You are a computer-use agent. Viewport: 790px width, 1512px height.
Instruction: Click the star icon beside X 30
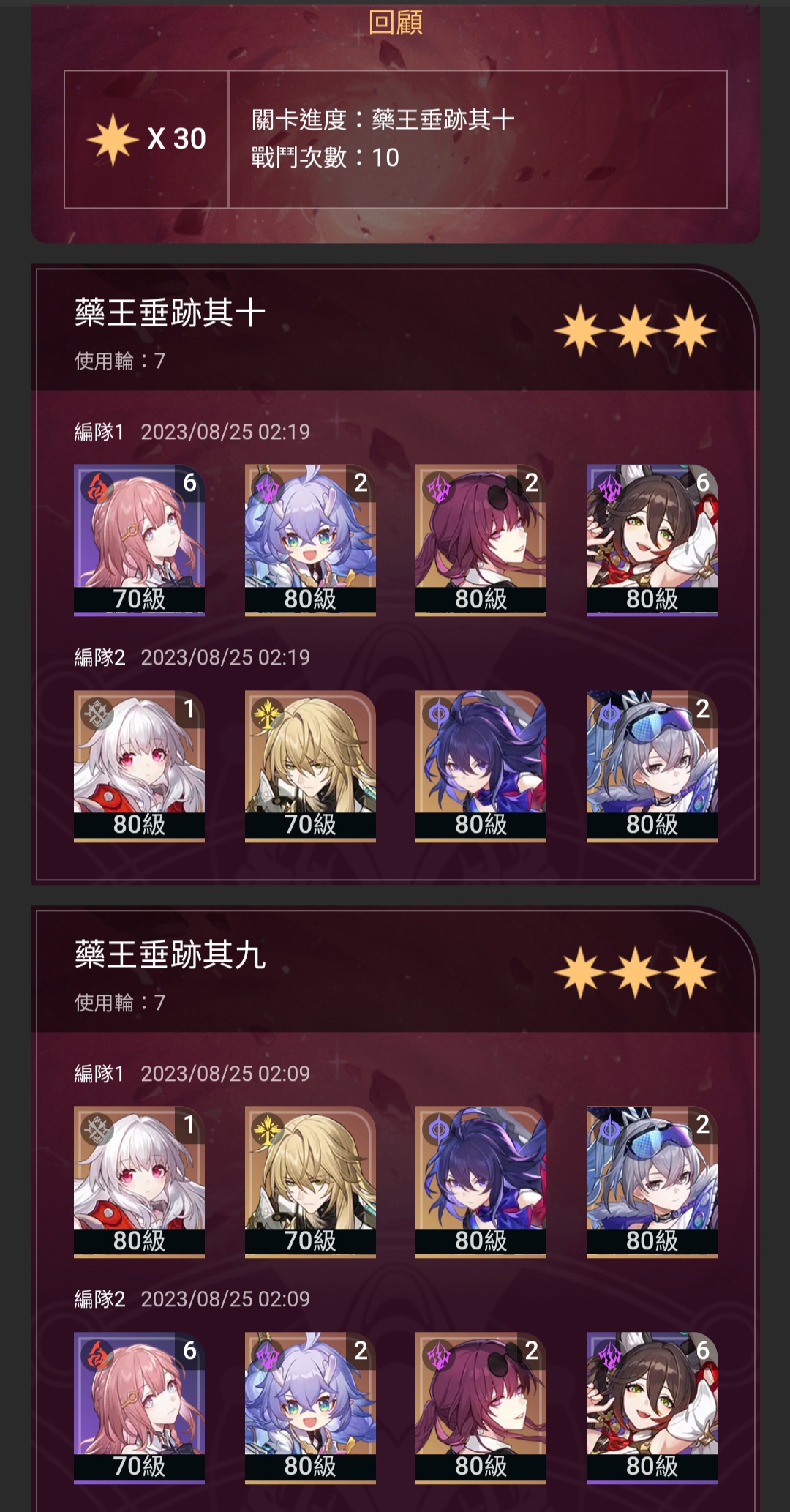pos(113,139)
